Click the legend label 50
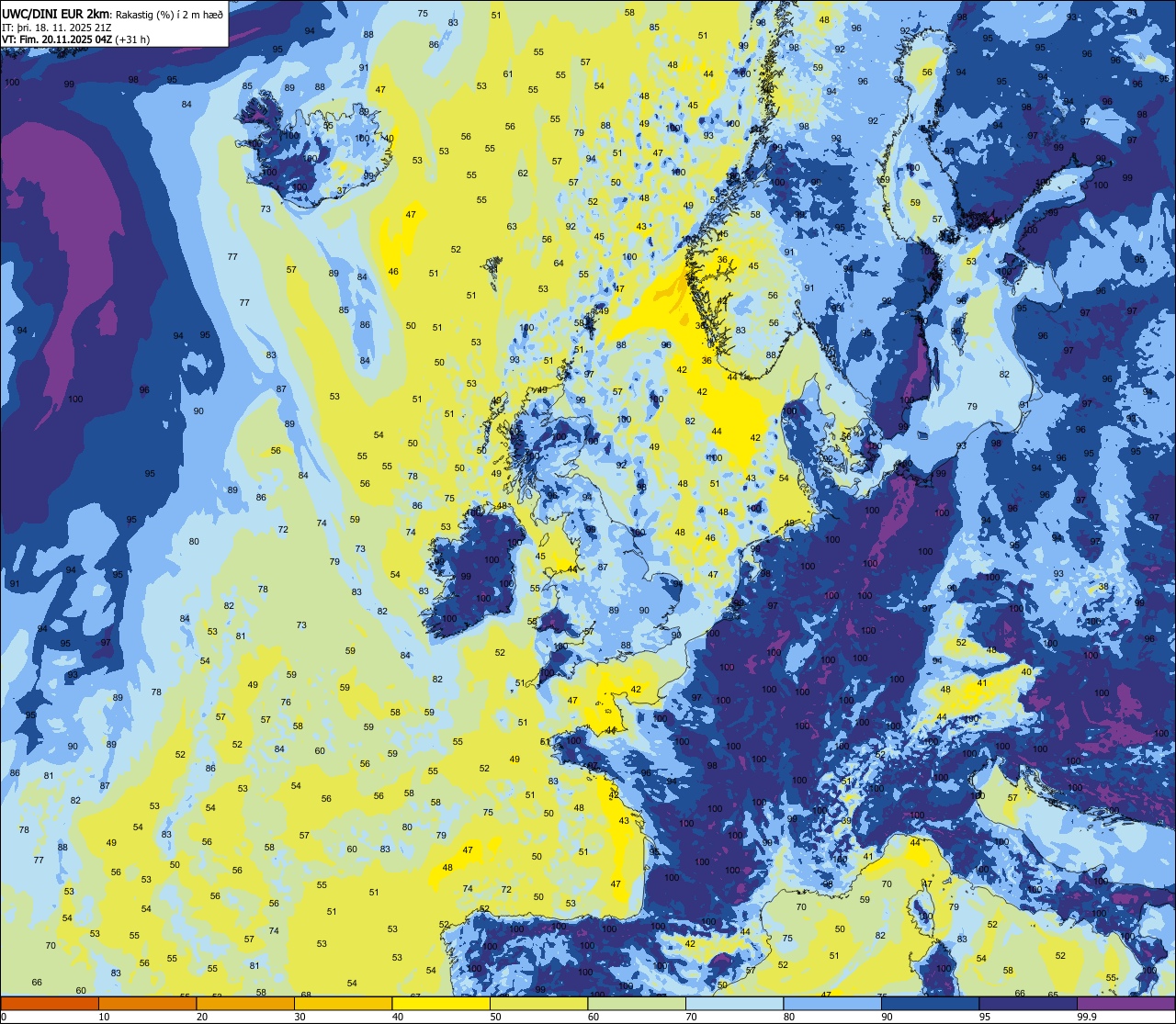The image size is (1176, 1024). coord(496,1017)
